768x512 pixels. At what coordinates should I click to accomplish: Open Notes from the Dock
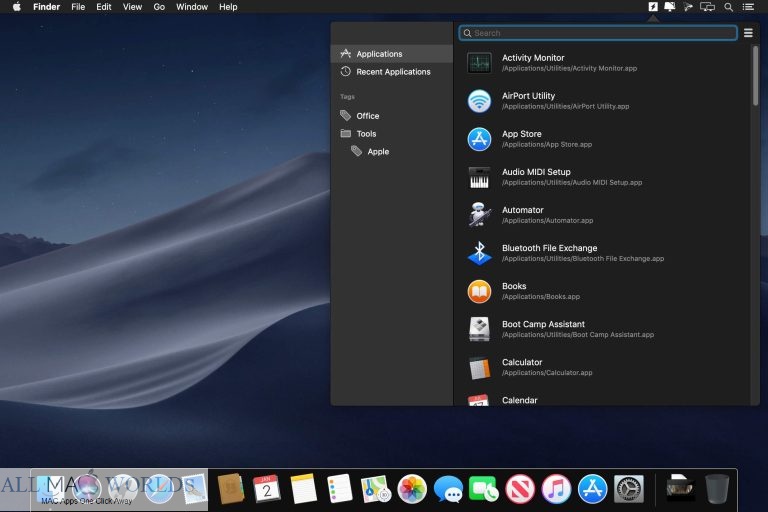point(303,488)
